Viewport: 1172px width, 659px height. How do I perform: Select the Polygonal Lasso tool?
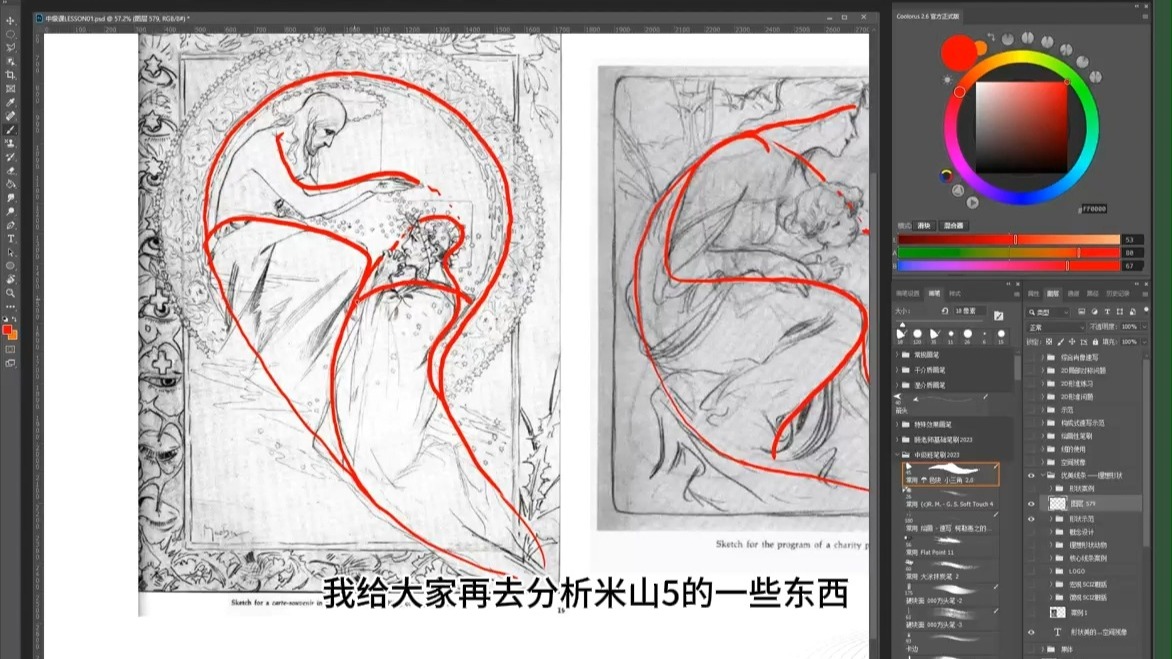pyautogui.click(x=10, y=48)
